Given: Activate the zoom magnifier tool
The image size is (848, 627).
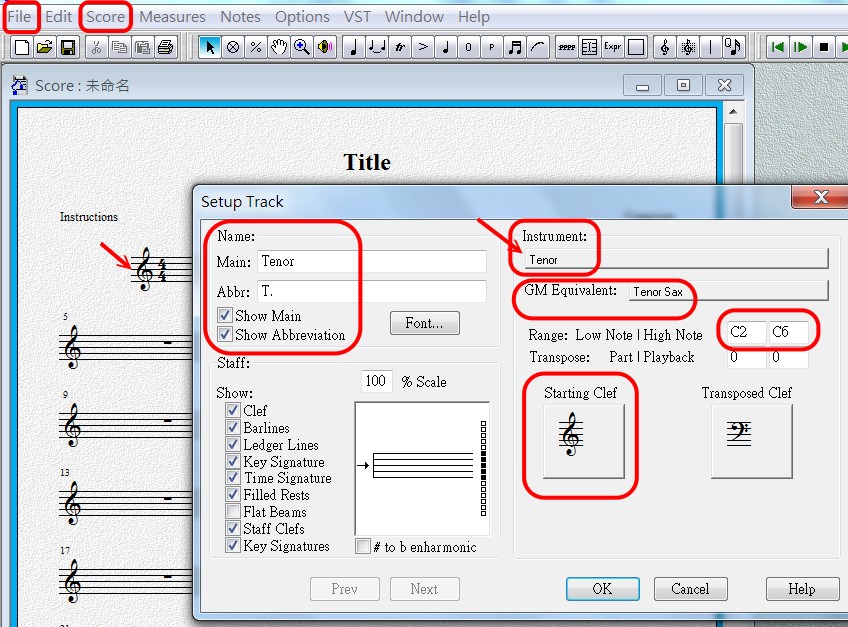Looking at the screenshot, I should pos(301,47).
